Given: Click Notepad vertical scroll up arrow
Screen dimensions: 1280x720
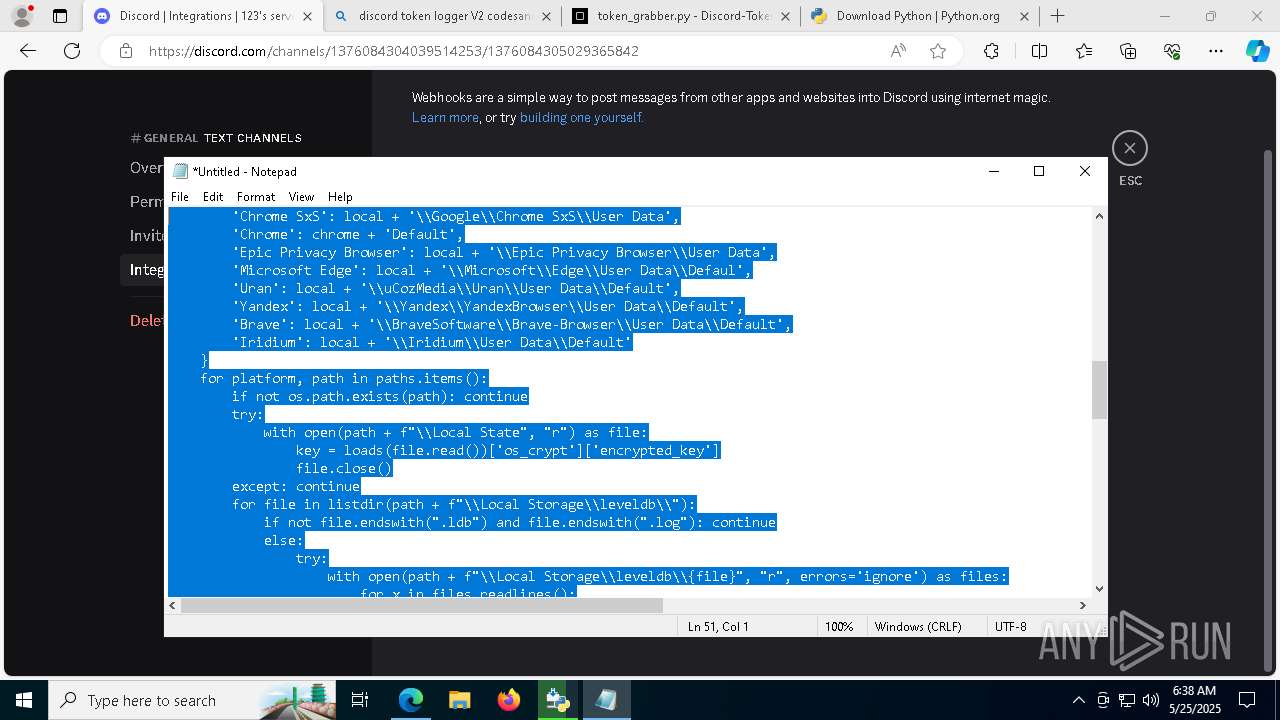Looking at the screenshot, I should point(1099,216).
